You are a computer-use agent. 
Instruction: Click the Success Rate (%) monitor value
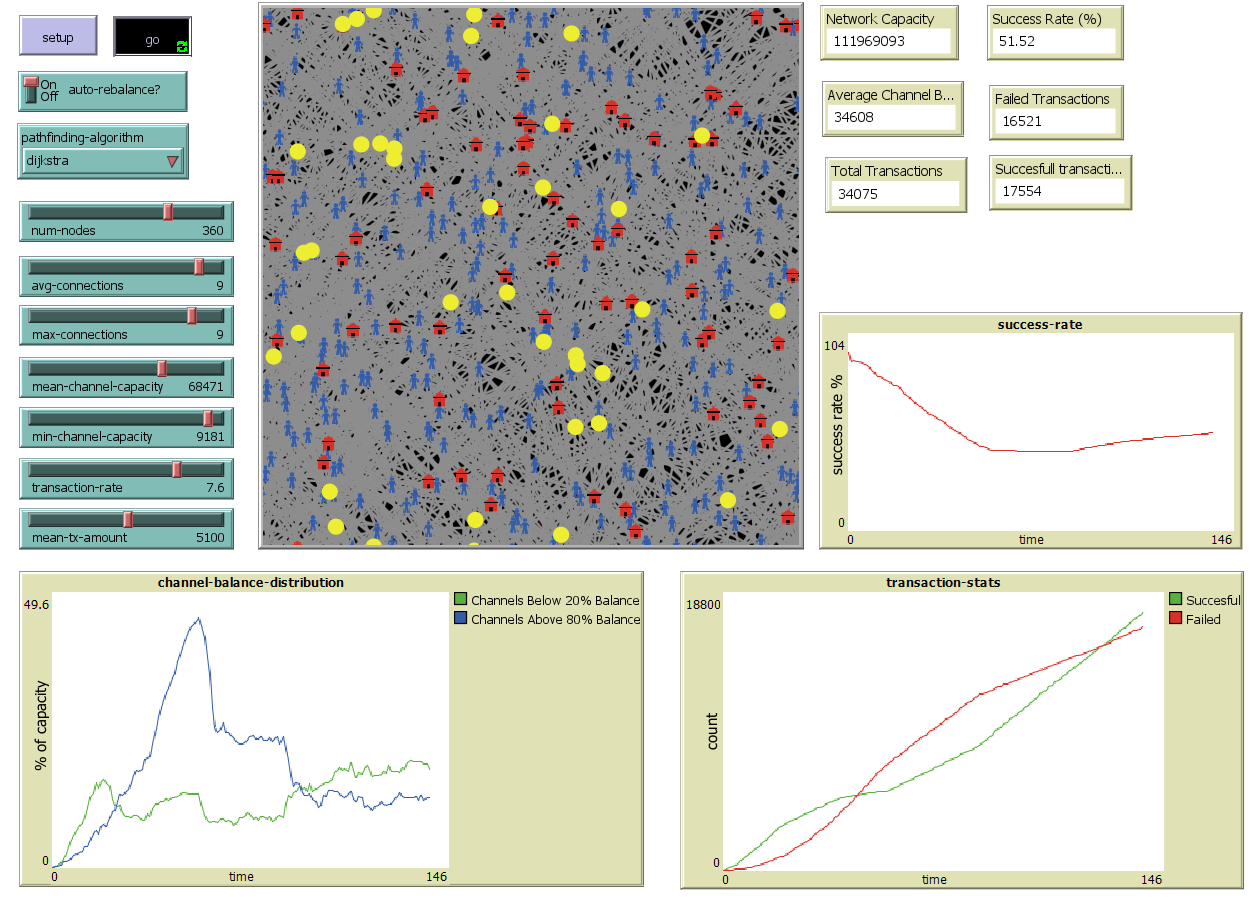(1055, 41)
